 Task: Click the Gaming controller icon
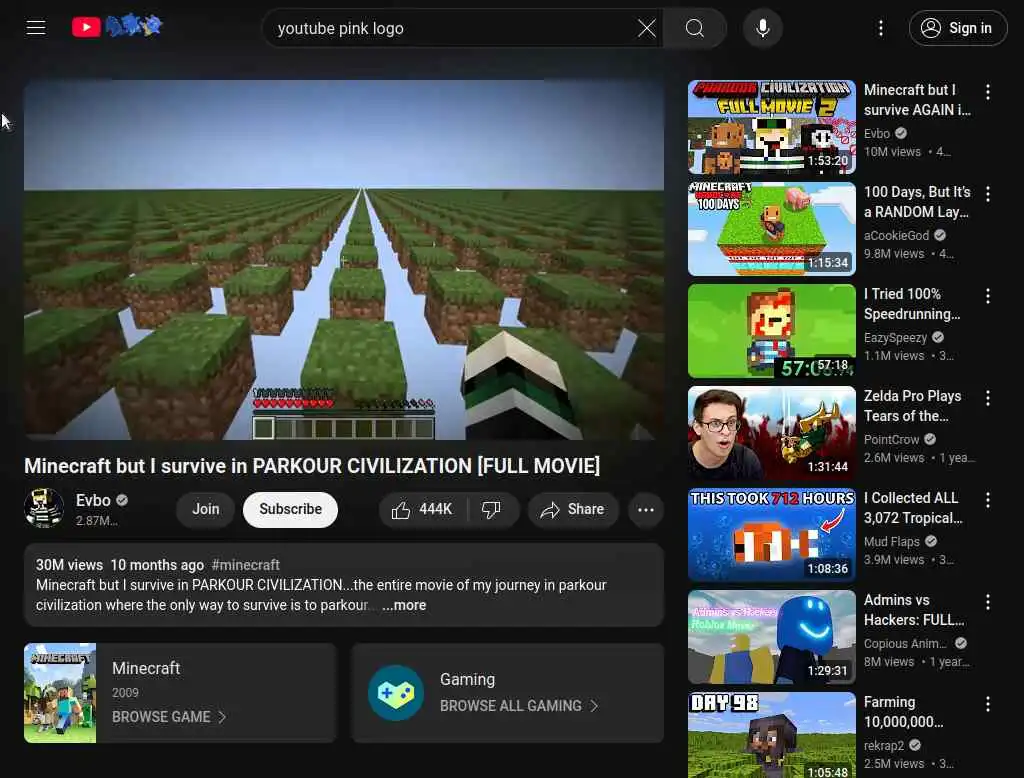396,693
